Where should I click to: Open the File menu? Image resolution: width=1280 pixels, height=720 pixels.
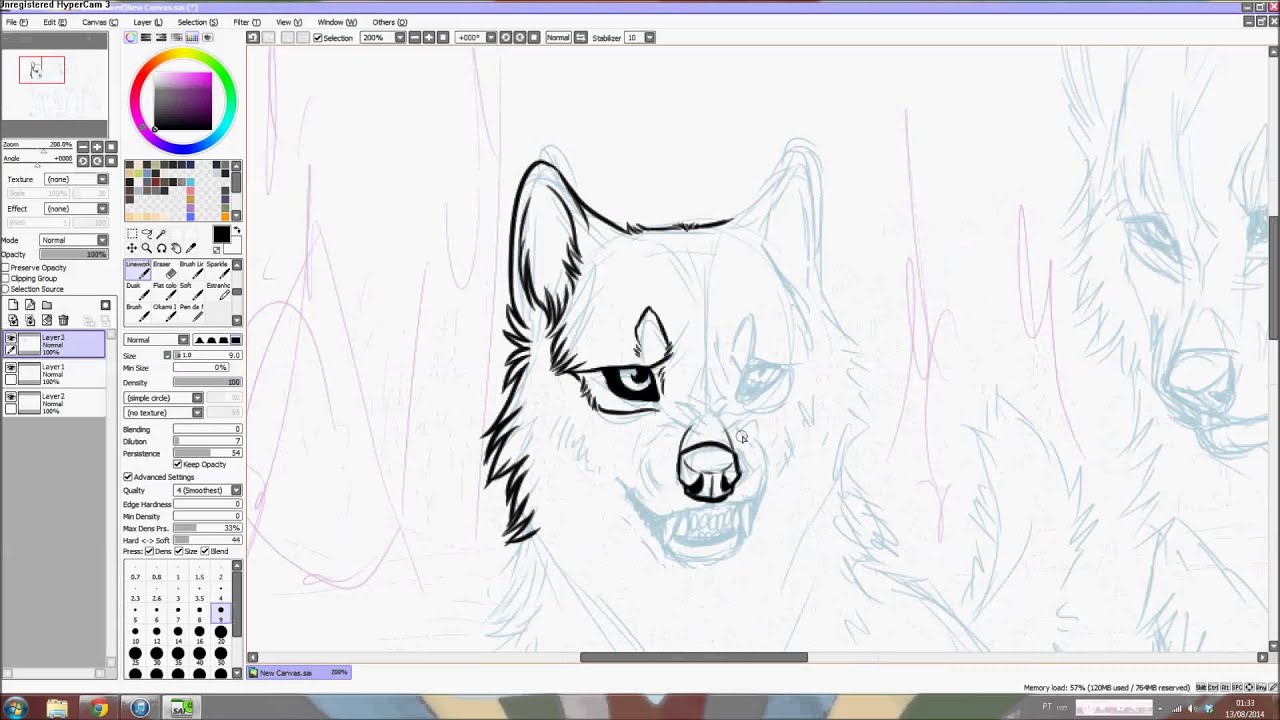coord(17,22)
